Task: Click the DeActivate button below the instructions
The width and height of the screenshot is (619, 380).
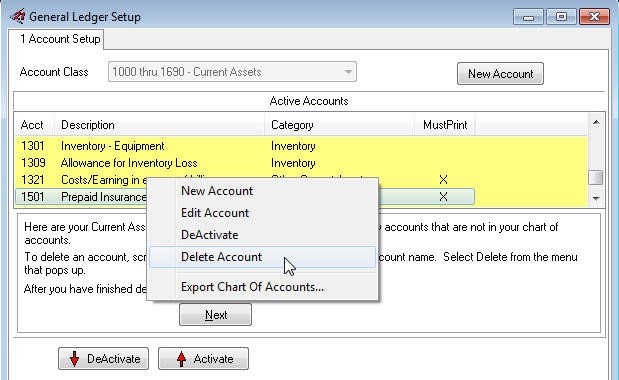Action: 103,359
